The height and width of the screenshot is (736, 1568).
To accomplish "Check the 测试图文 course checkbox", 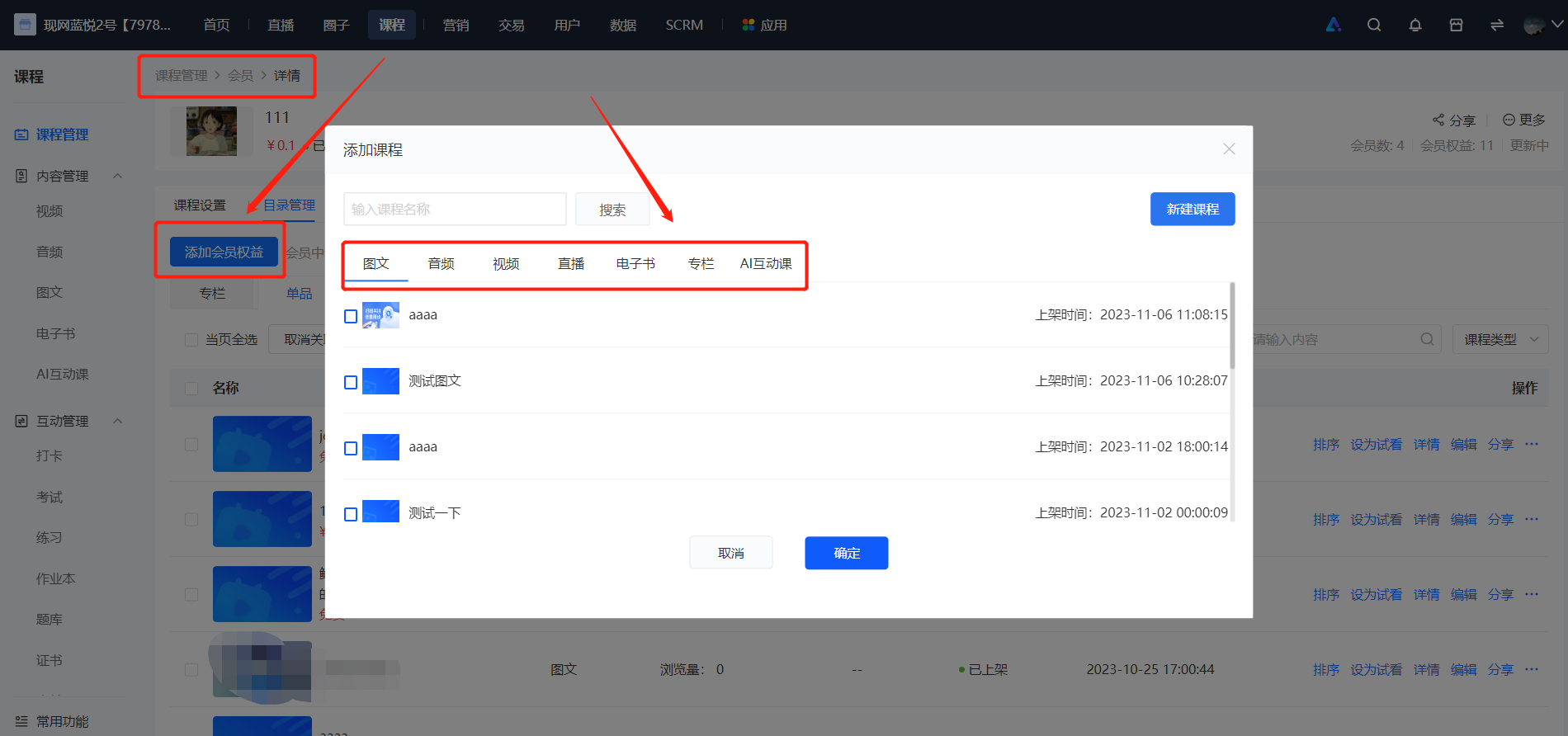I will 351,382.
